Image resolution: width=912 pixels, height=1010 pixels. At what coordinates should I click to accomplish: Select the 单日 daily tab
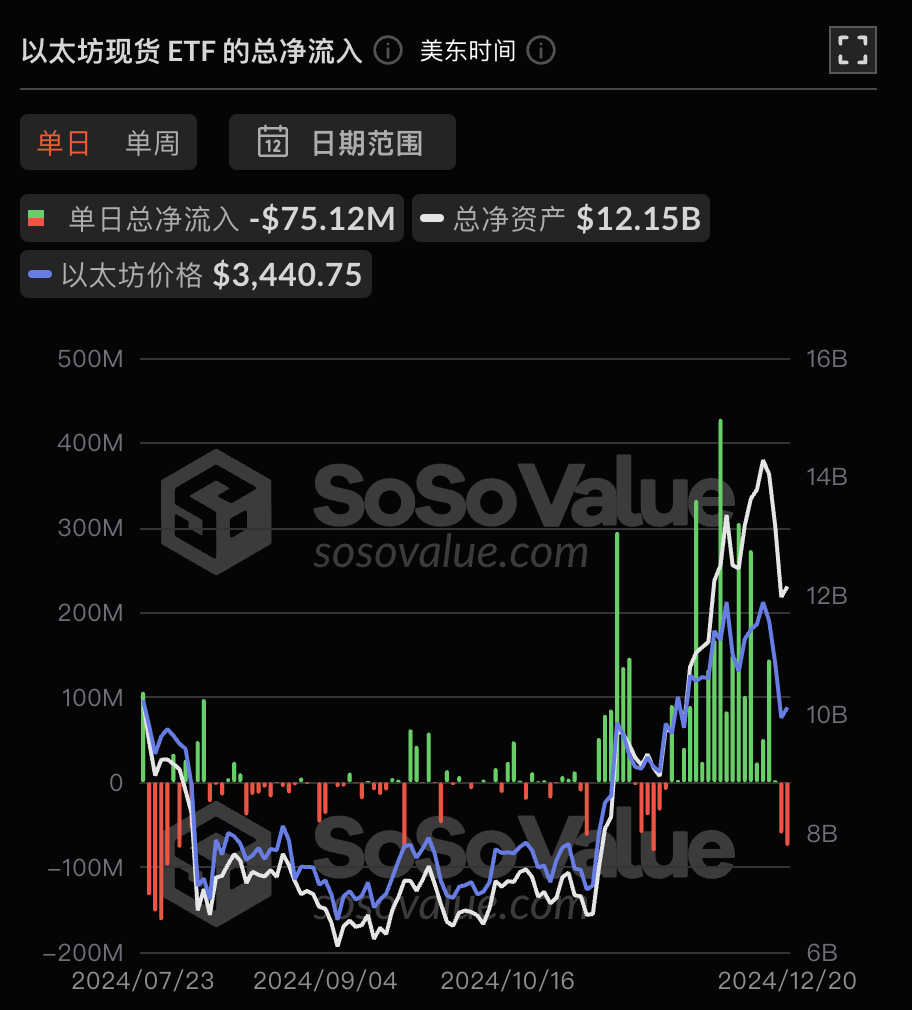point(63,142)
